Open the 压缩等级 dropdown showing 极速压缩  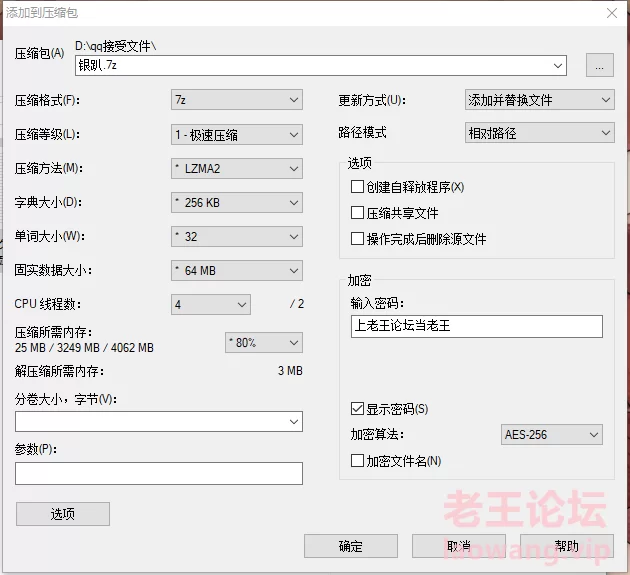click(x=237, y=135)
